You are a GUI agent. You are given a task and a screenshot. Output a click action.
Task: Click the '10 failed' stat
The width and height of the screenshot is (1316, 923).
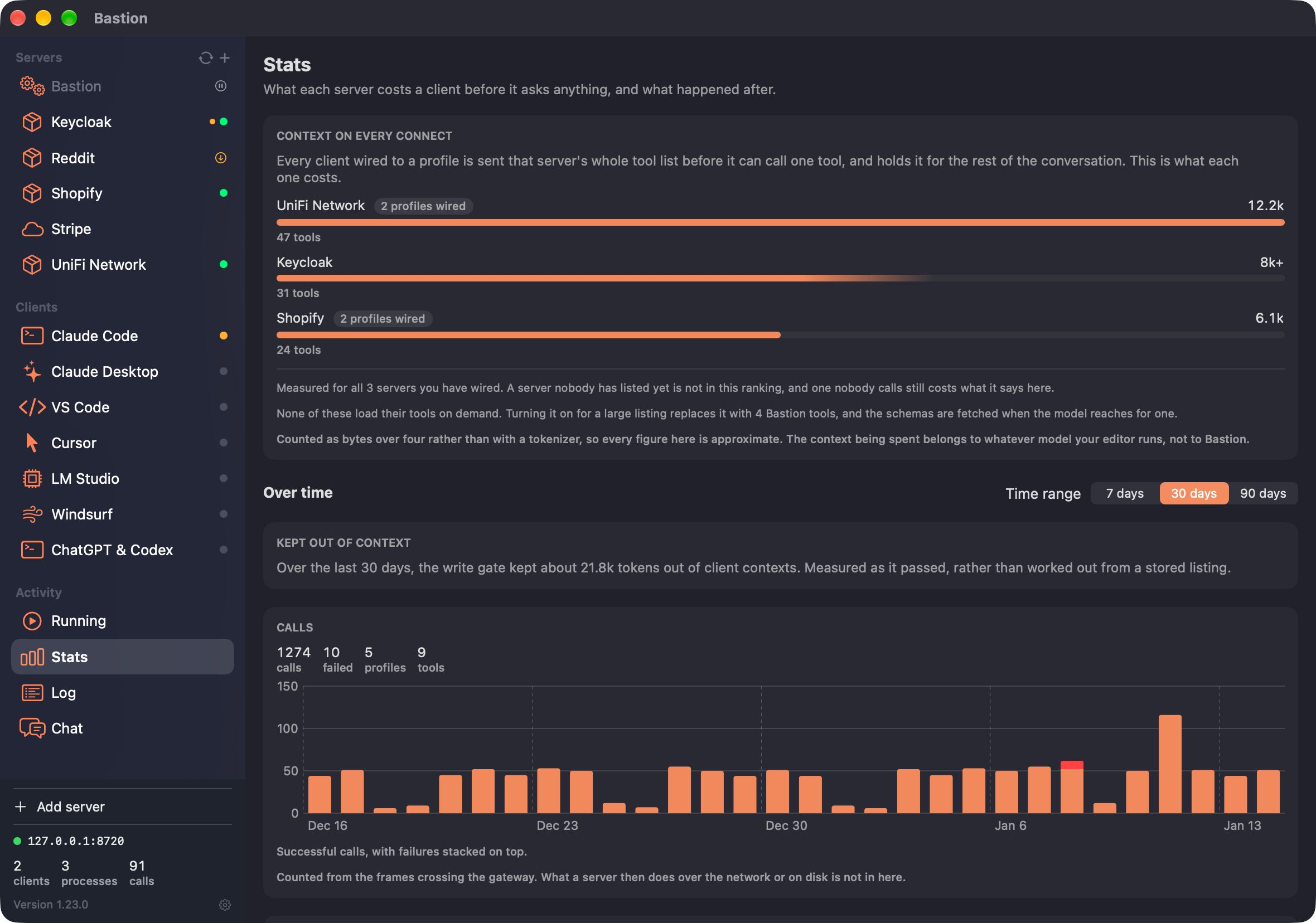pyautogui.click(x=337, y=659)
